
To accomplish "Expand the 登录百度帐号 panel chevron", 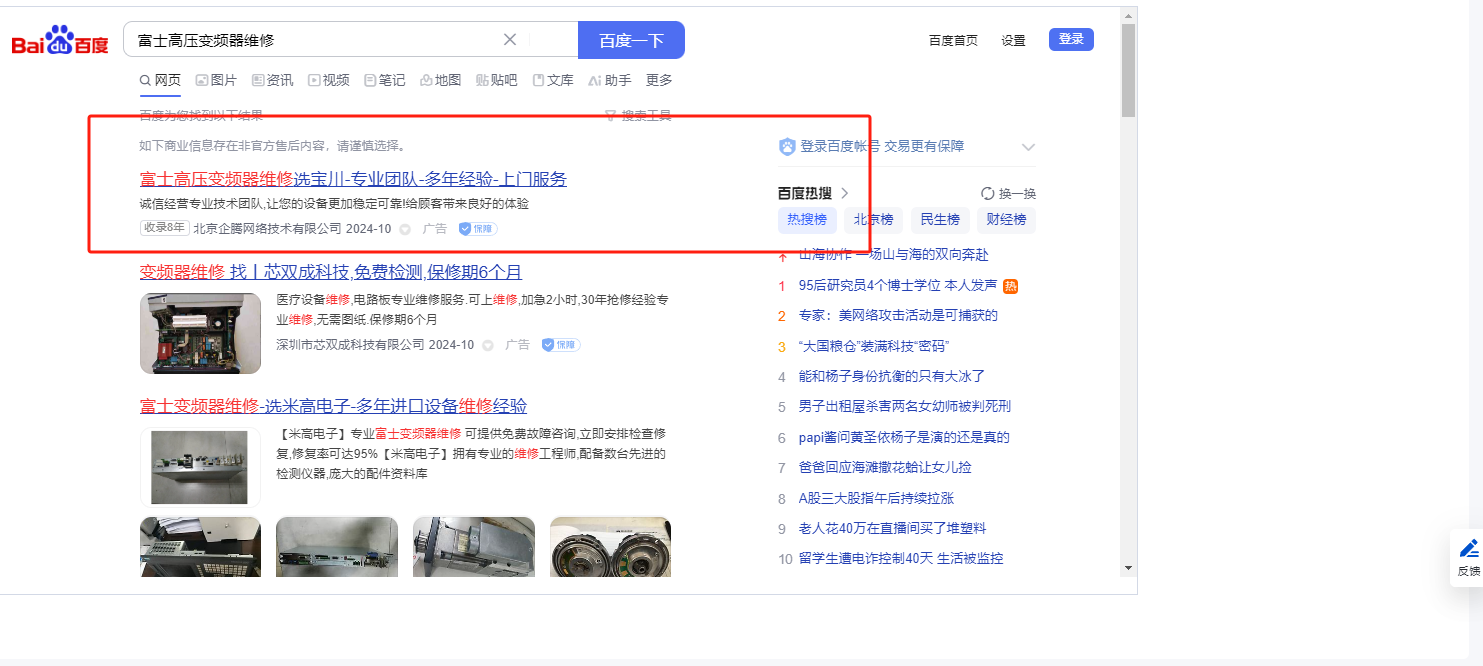I will click(x=1028, y=147).
